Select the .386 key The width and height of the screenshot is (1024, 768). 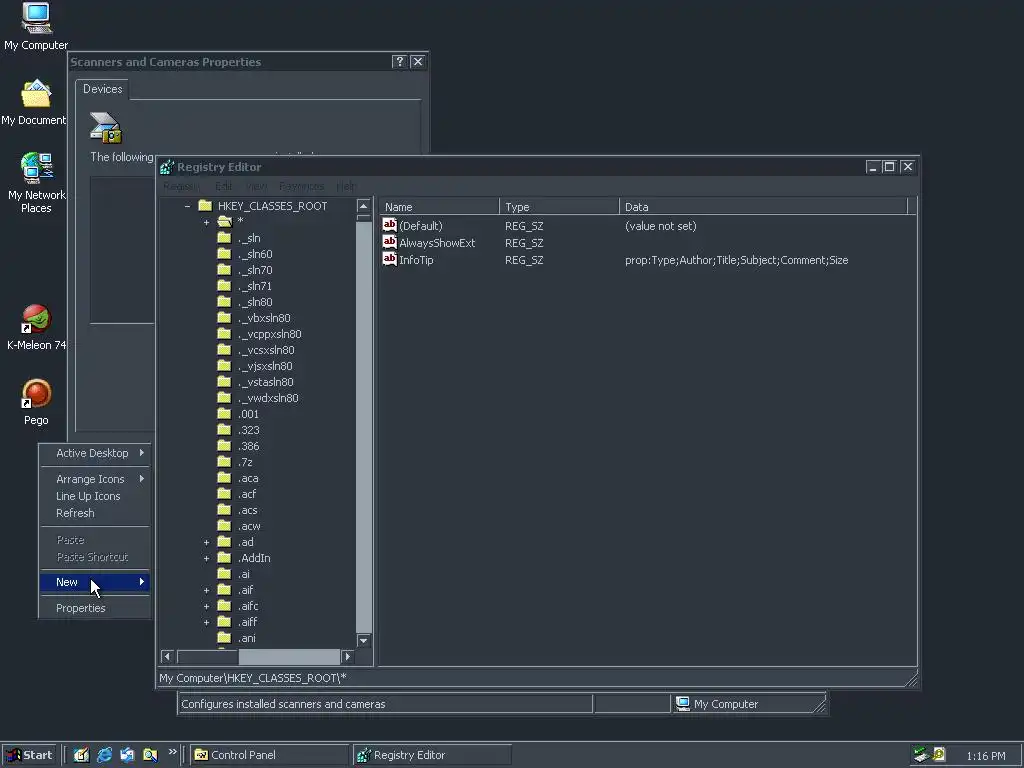(x=248, y=446)
